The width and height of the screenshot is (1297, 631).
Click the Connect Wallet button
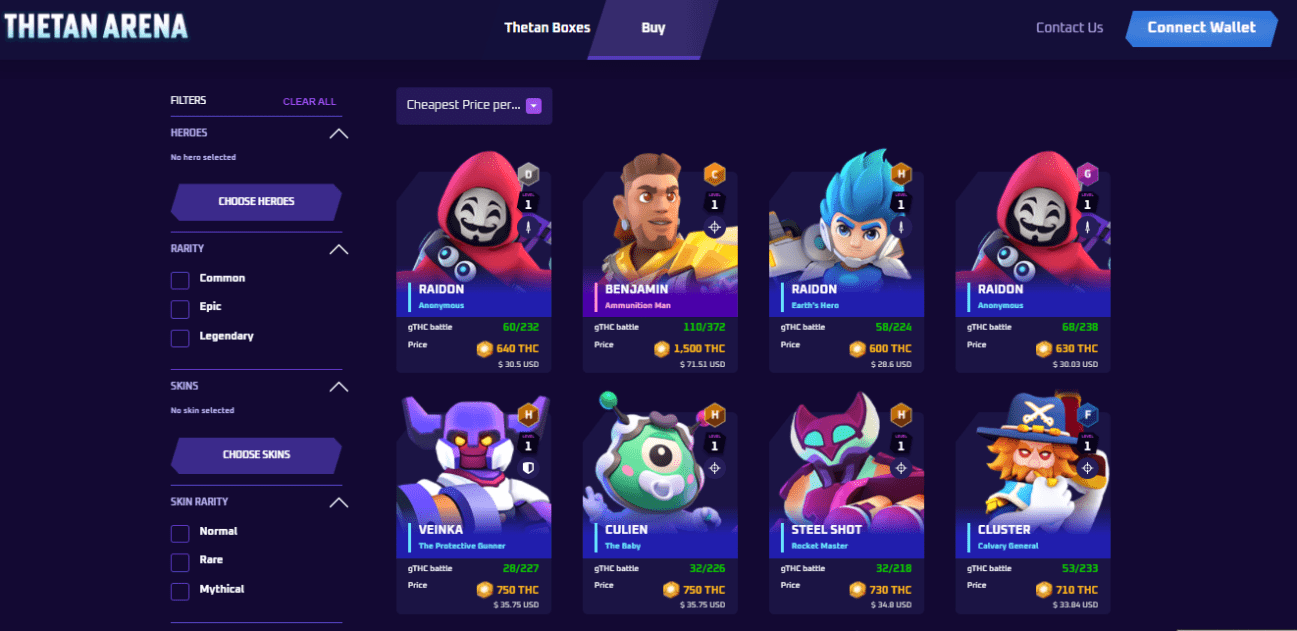tap(1201, 28)
